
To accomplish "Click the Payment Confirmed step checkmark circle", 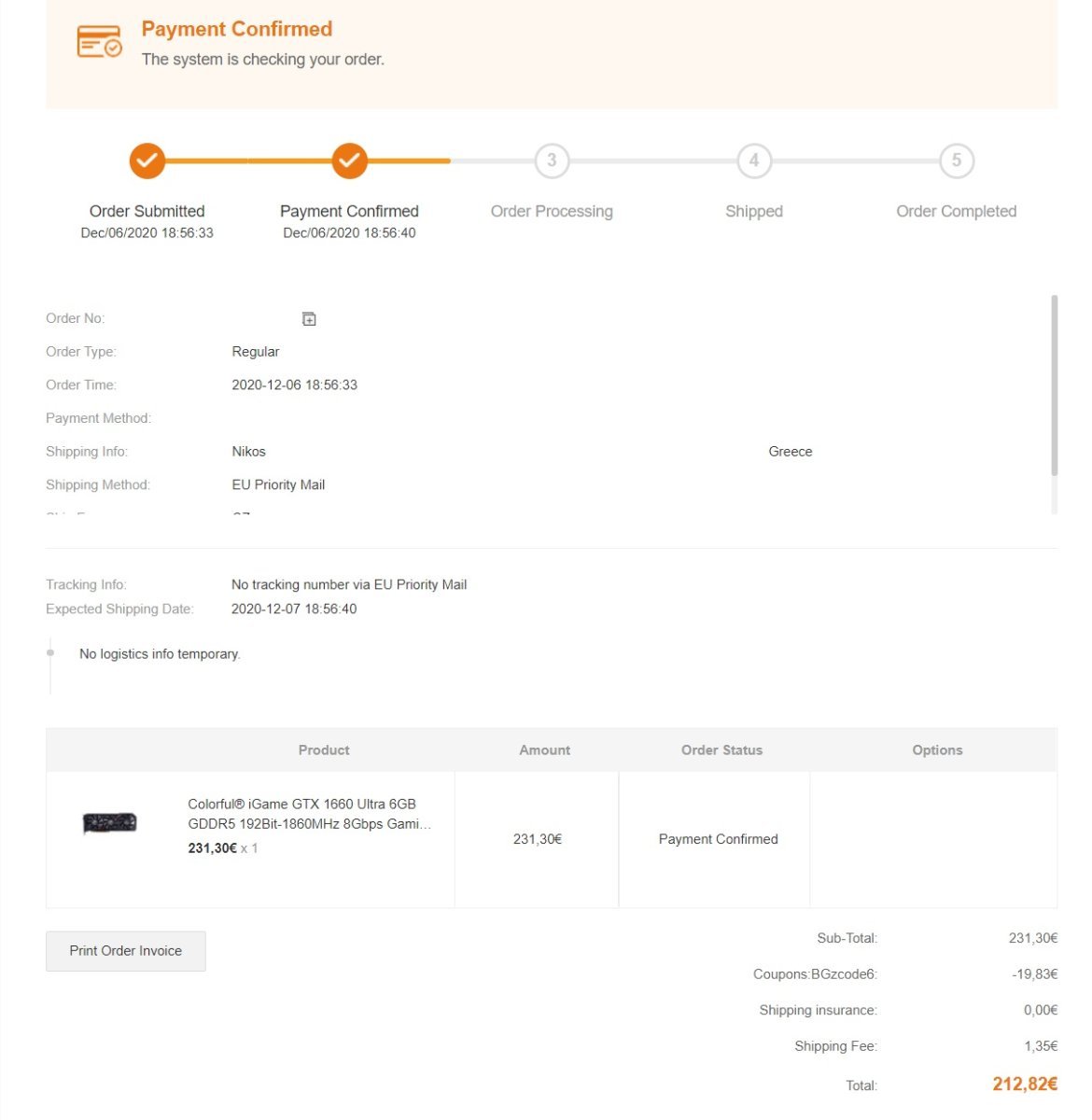I will click(349, 161).
